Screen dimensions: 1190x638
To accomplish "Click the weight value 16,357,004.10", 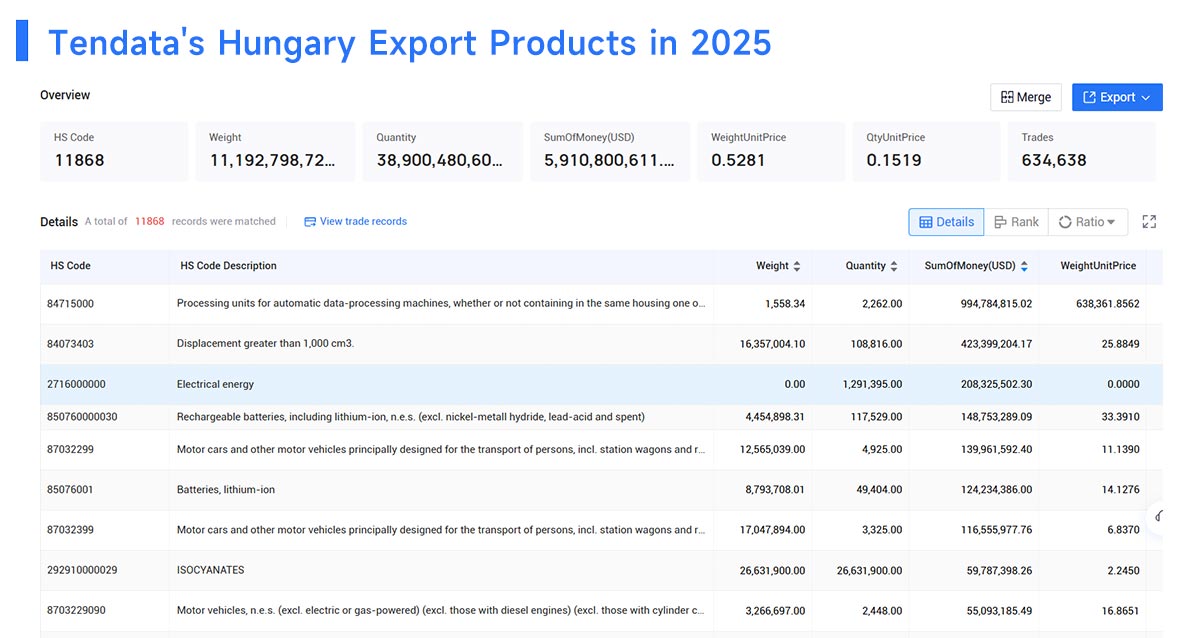I will coord(773,344).
